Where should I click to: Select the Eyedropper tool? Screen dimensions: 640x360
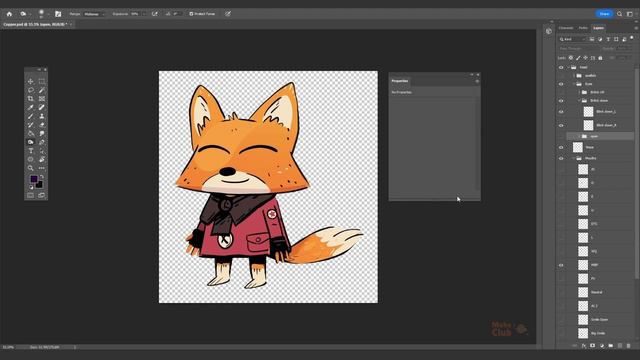click(31, 107)
